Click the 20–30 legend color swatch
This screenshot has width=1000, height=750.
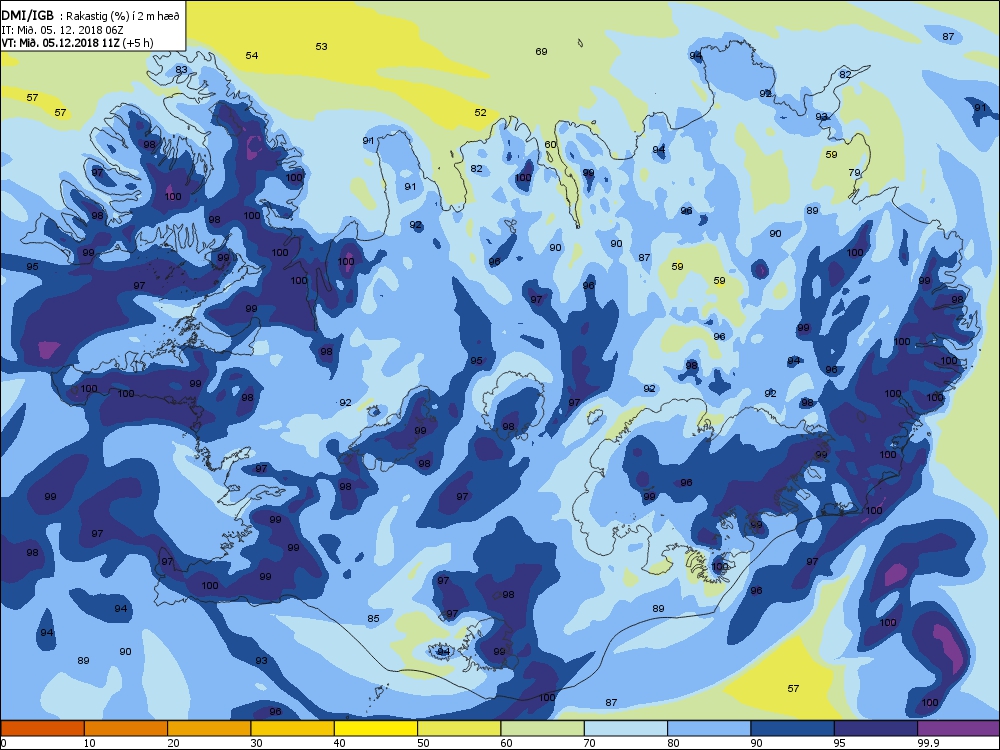tap(209, 728)
